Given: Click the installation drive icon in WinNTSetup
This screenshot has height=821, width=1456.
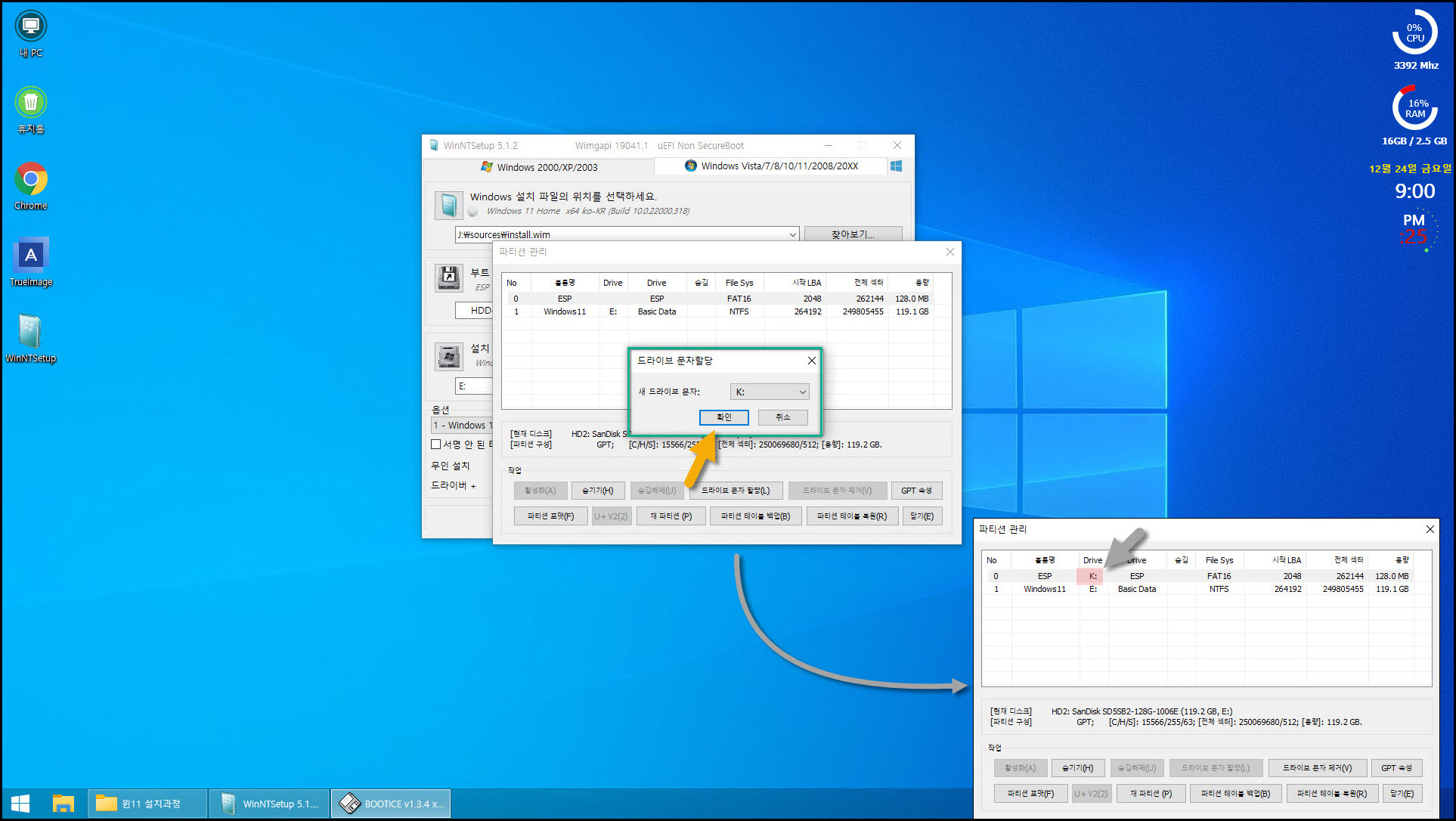Looking at the screenshot, I should [x=449, y=355].
